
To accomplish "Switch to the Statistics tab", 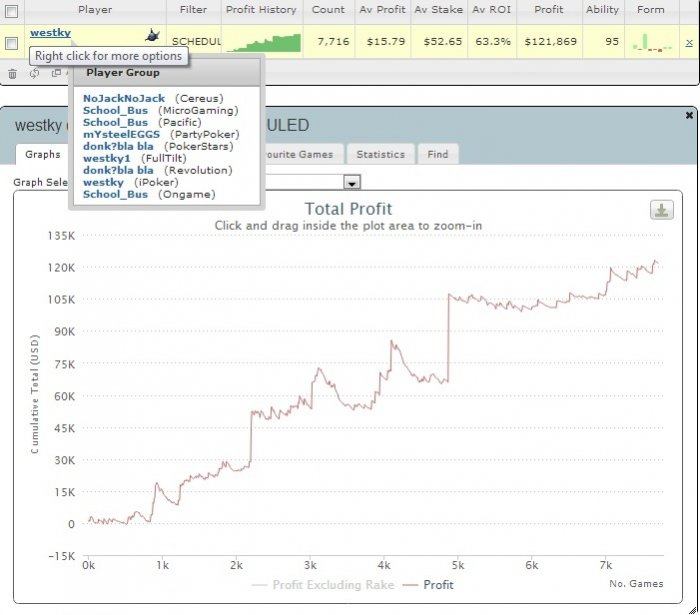I will coord(380,154).
